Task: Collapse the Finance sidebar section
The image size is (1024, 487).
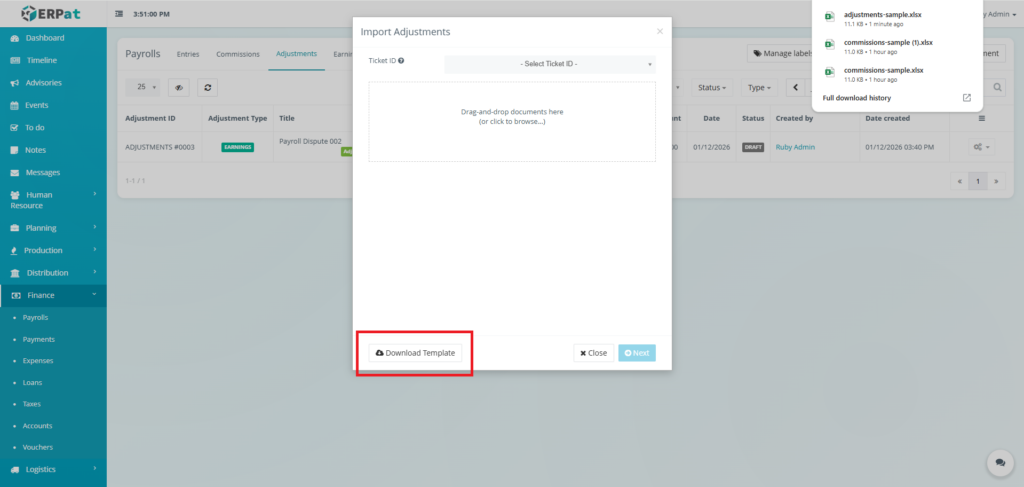Action: tap(53, 295)
